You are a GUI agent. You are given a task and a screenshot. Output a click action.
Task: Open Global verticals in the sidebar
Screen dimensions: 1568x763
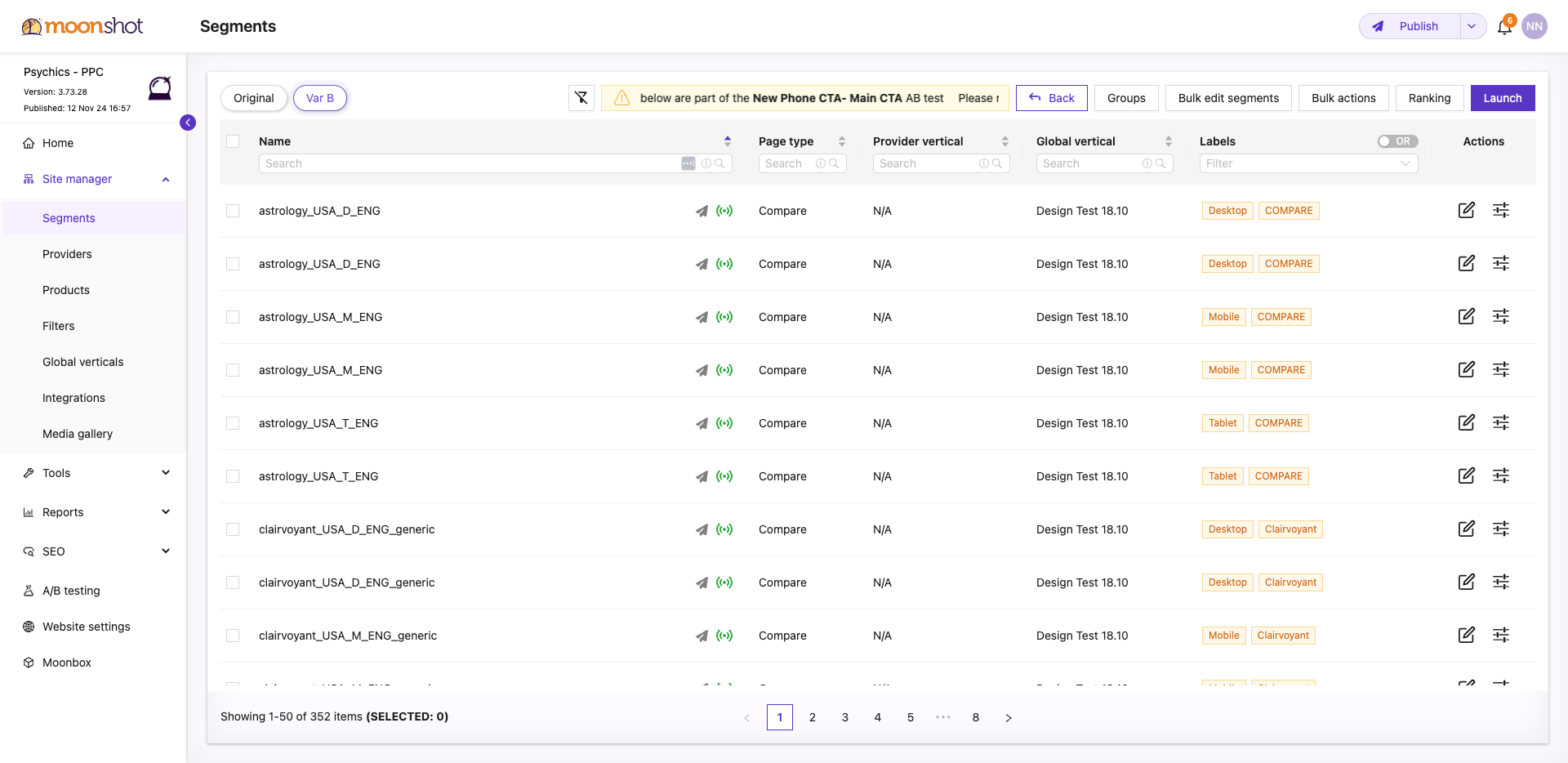click(x=83, y=362)
